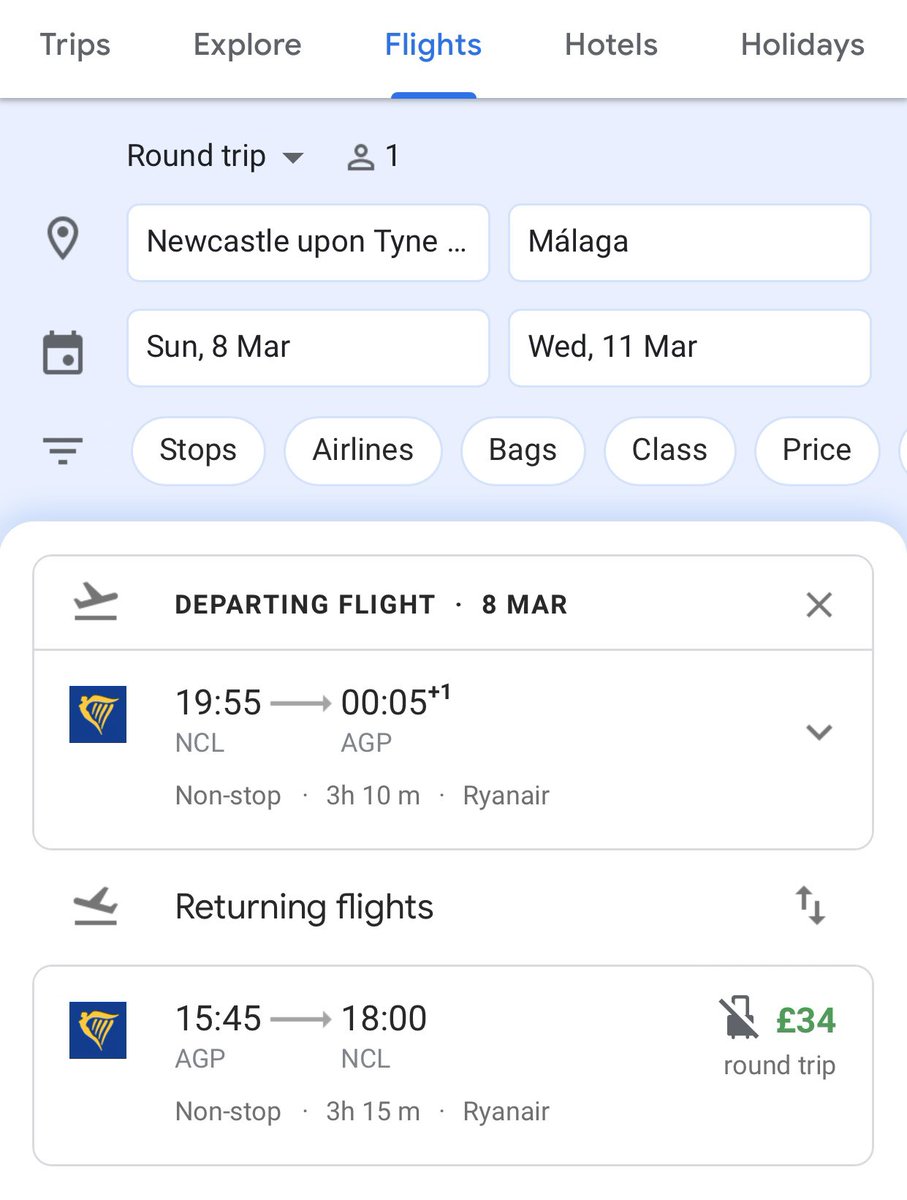Open all filters slider icon
Image resolution: width=907 pixels, height=1200 pixels.
click(x=63, y=451)
